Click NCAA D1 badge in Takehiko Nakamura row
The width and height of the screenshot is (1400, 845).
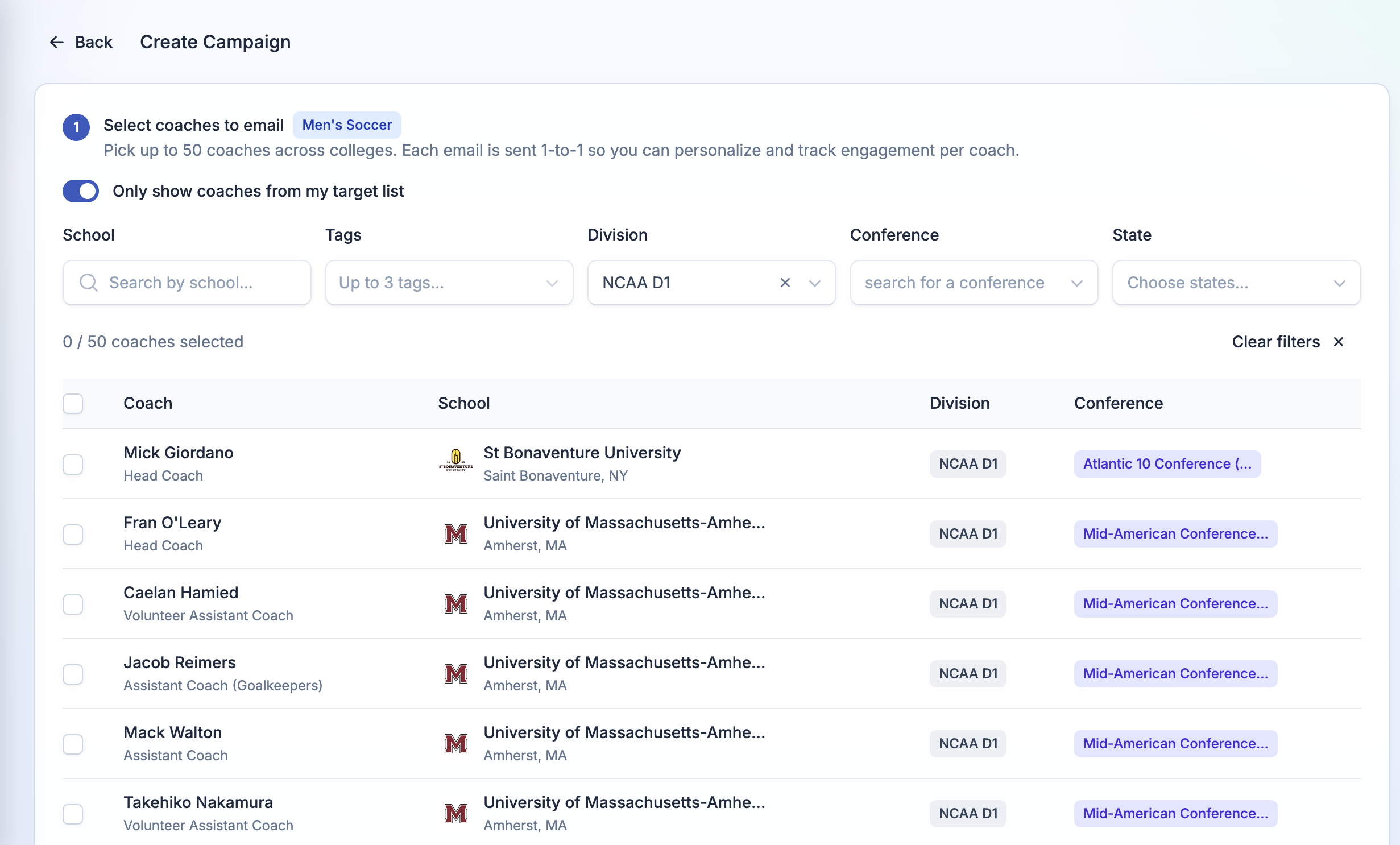(x=968, y=814)
